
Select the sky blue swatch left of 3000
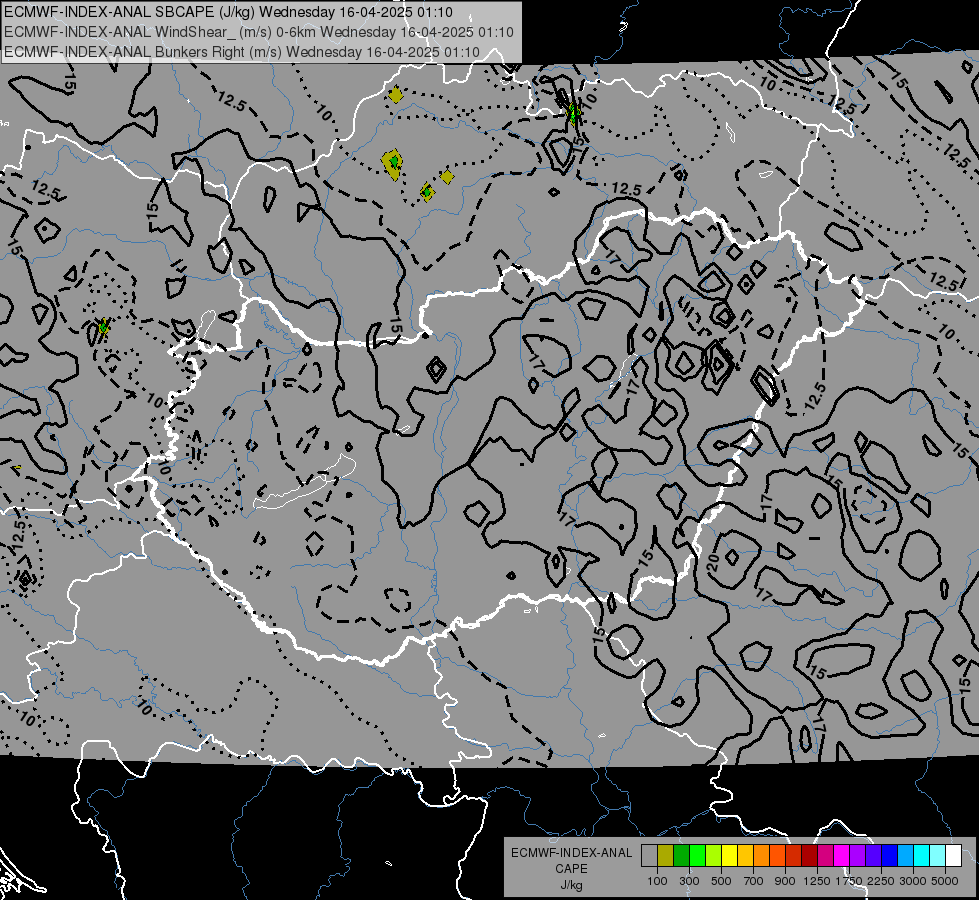[x=906, y=856]
